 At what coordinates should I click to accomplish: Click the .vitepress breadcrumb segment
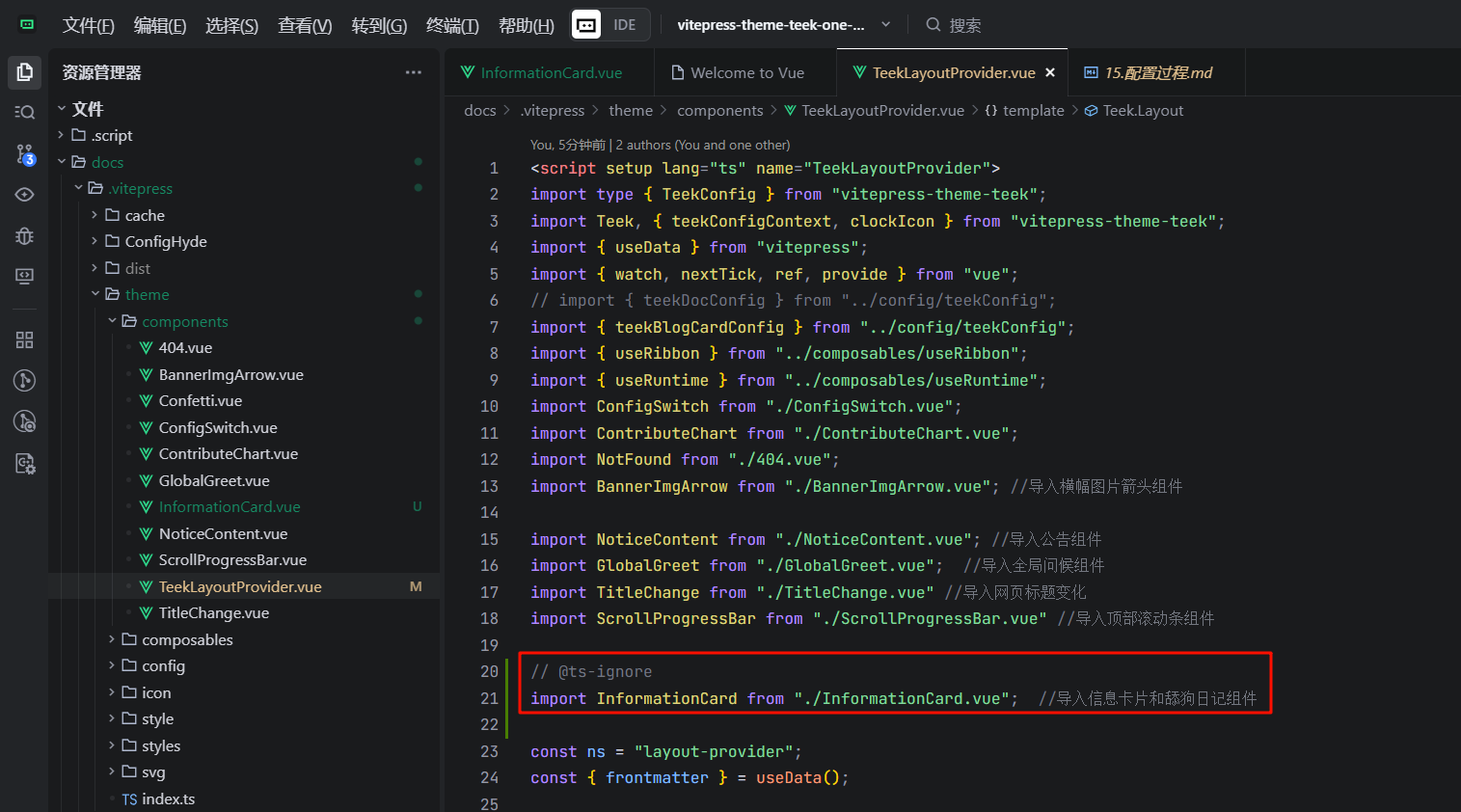coord(553,111)
